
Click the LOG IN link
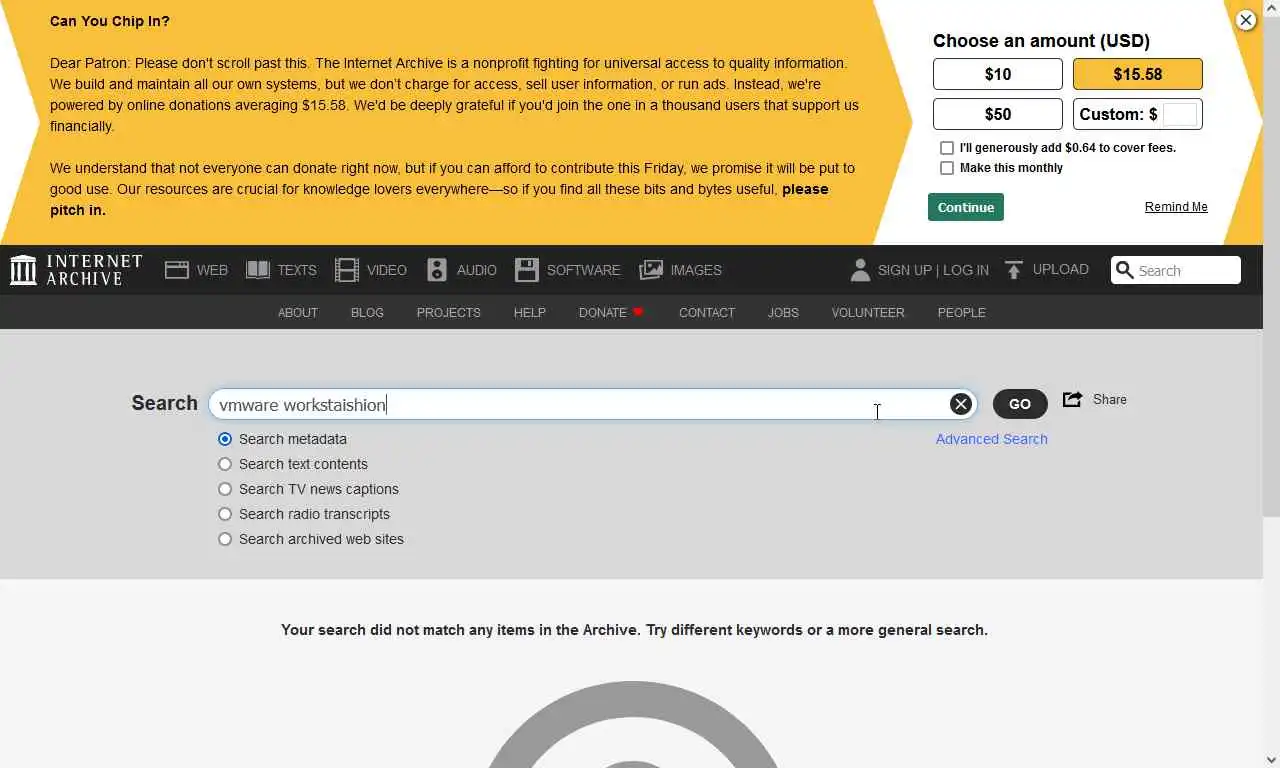[966, 270]
